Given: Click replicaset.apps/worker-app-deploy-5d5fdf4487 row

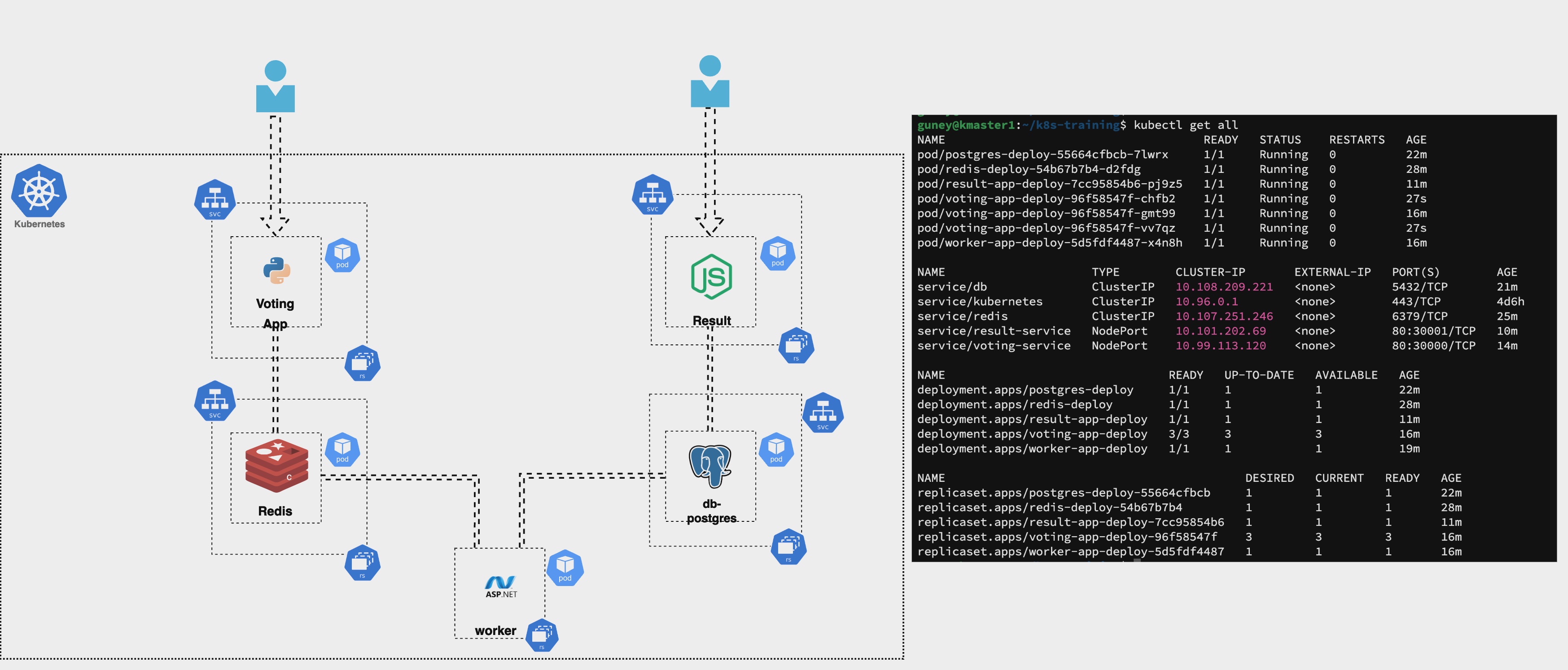Looking at the screenshot, I should click(x=1190, y=551).
